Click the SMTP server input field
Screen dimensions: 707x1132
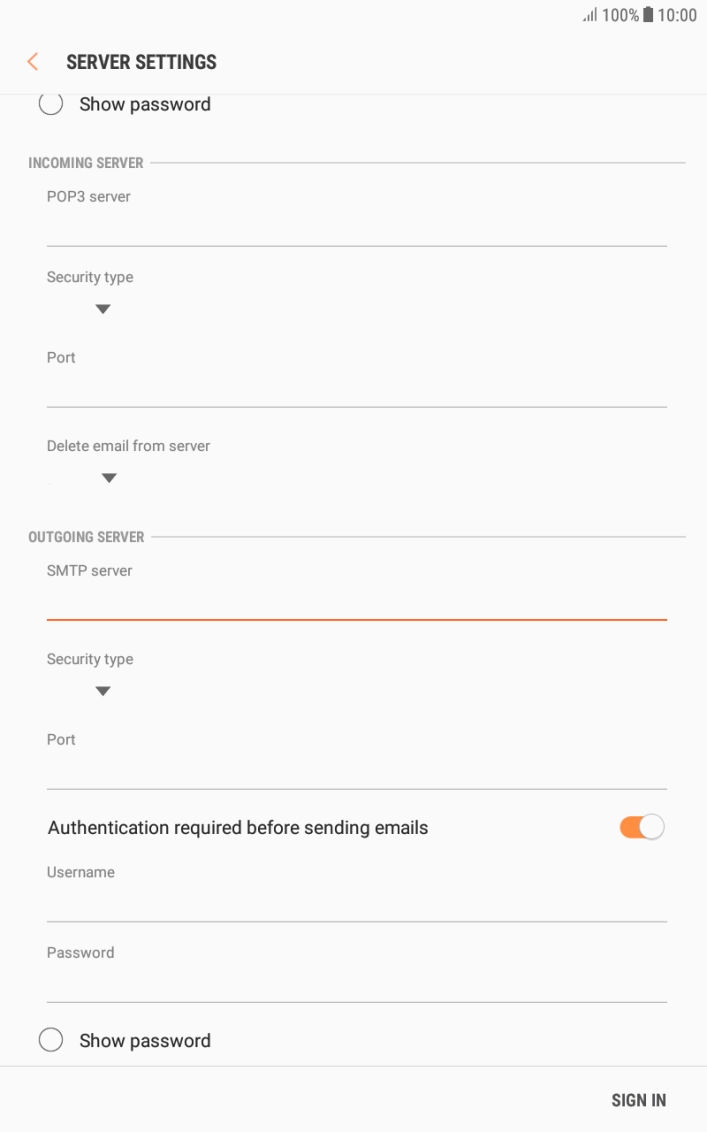point(356,602)
